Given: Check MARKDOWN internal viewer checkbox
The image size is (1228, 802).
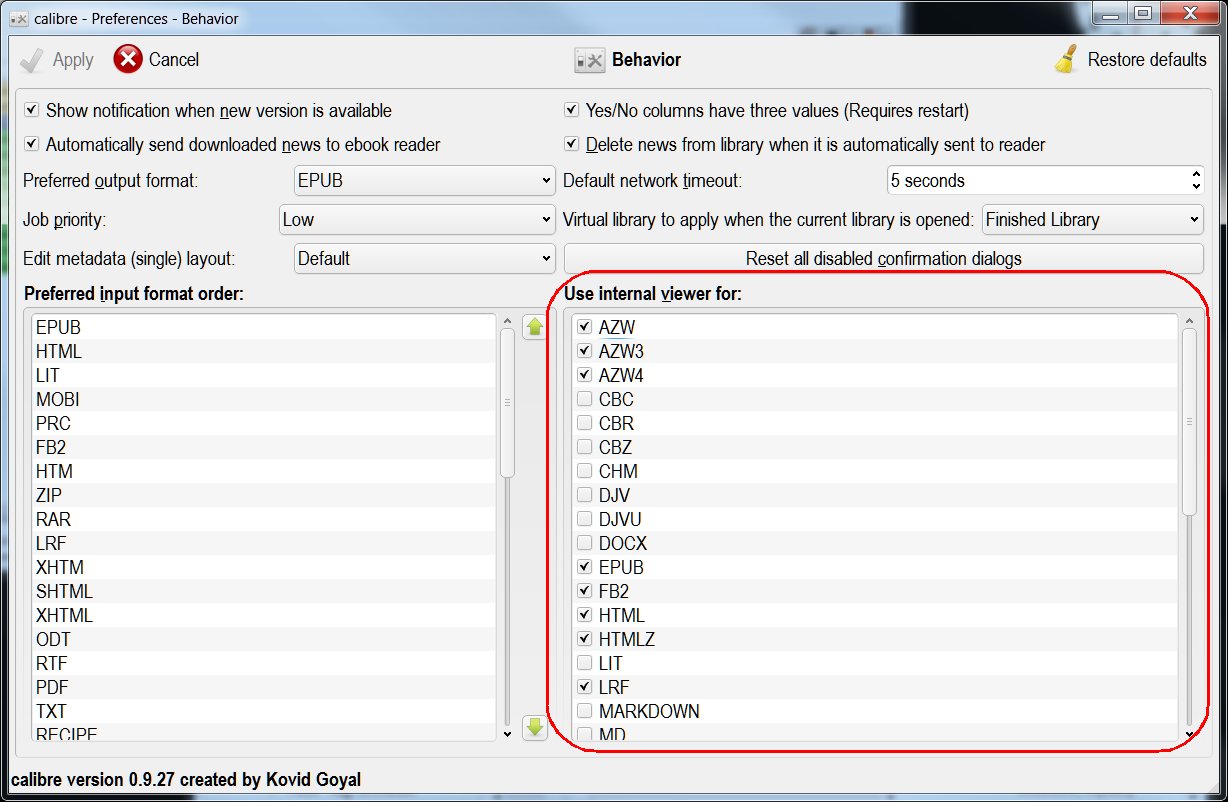Looking at the screenshot, I should (585, 711).
